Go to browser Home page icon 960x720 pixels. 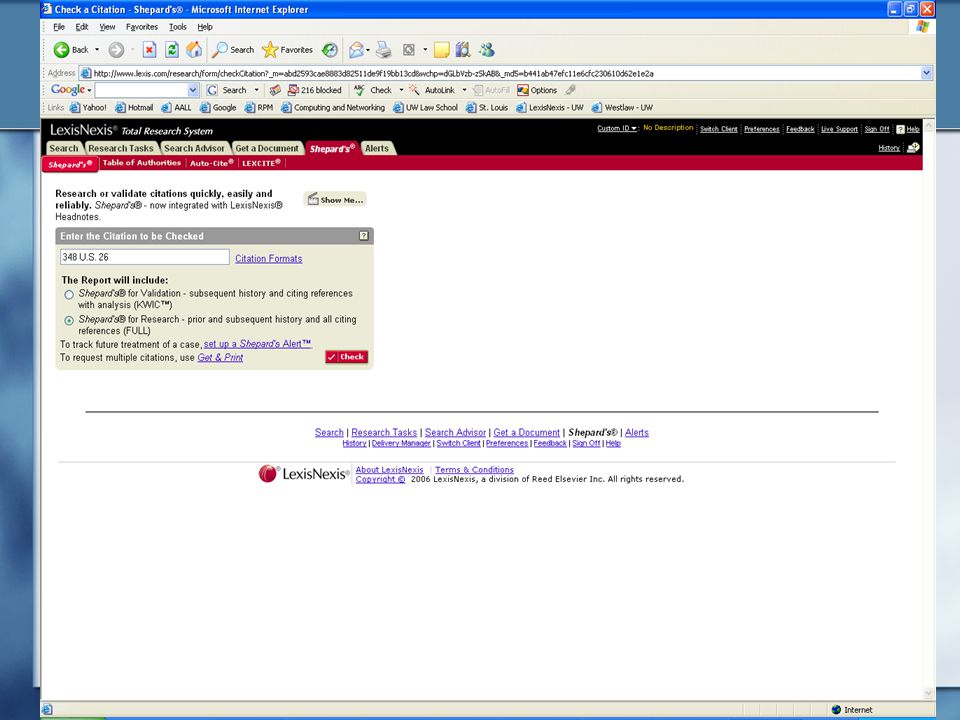pos(194,50)
